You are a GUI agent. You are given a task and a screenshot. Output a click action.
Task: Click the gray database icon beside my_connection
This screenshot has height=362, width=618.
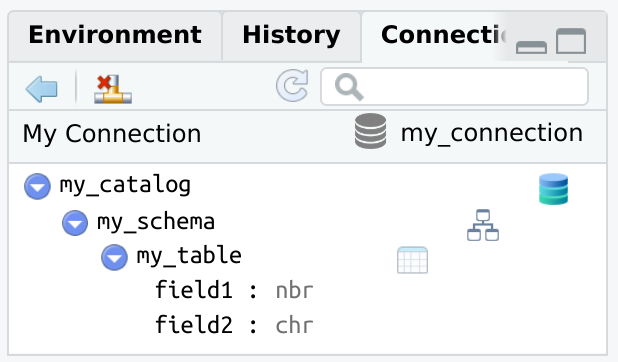tap(370, 131)
